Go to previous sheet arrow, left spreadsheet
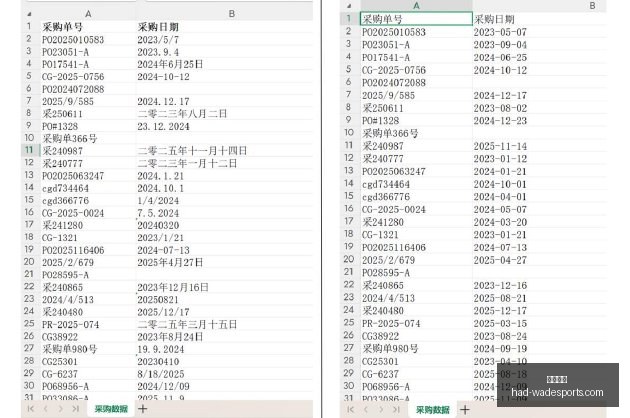The width and height of the screenshot is (630, 418). [x=45, y=409]
